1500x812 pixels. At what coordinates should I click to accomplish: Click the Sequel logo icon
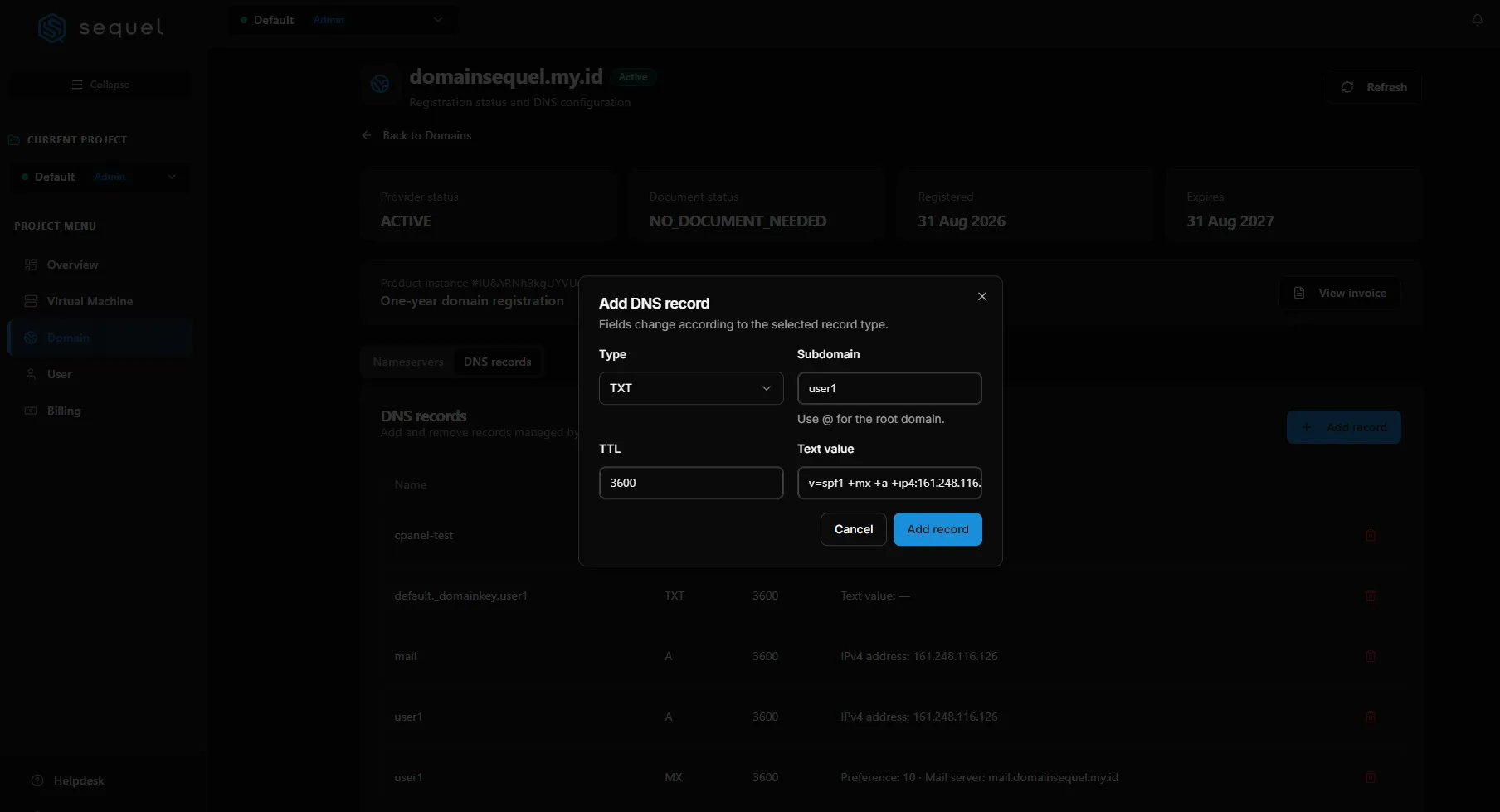pos(52,28)
